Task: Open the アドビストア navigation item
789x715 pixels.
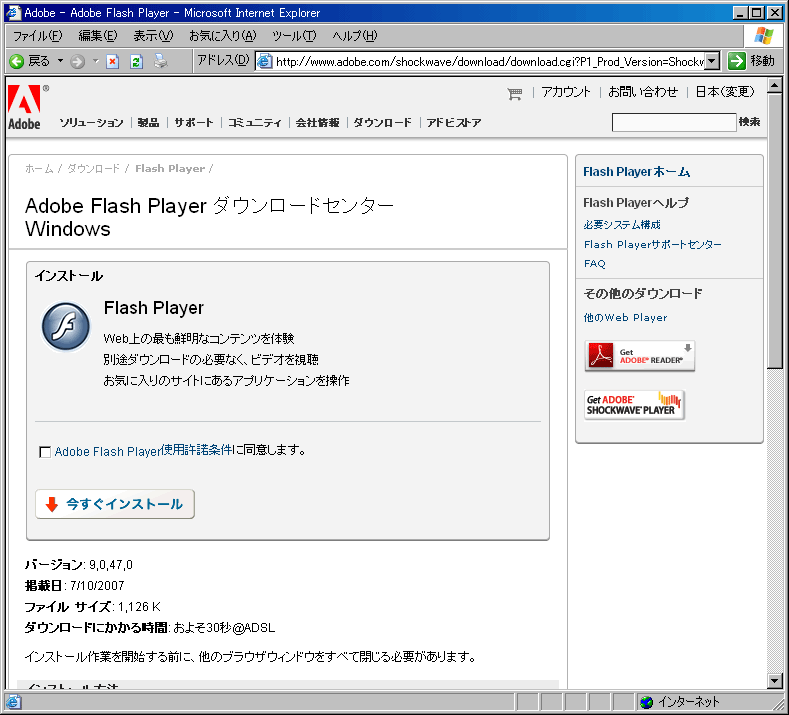Action: click(454, 123)
